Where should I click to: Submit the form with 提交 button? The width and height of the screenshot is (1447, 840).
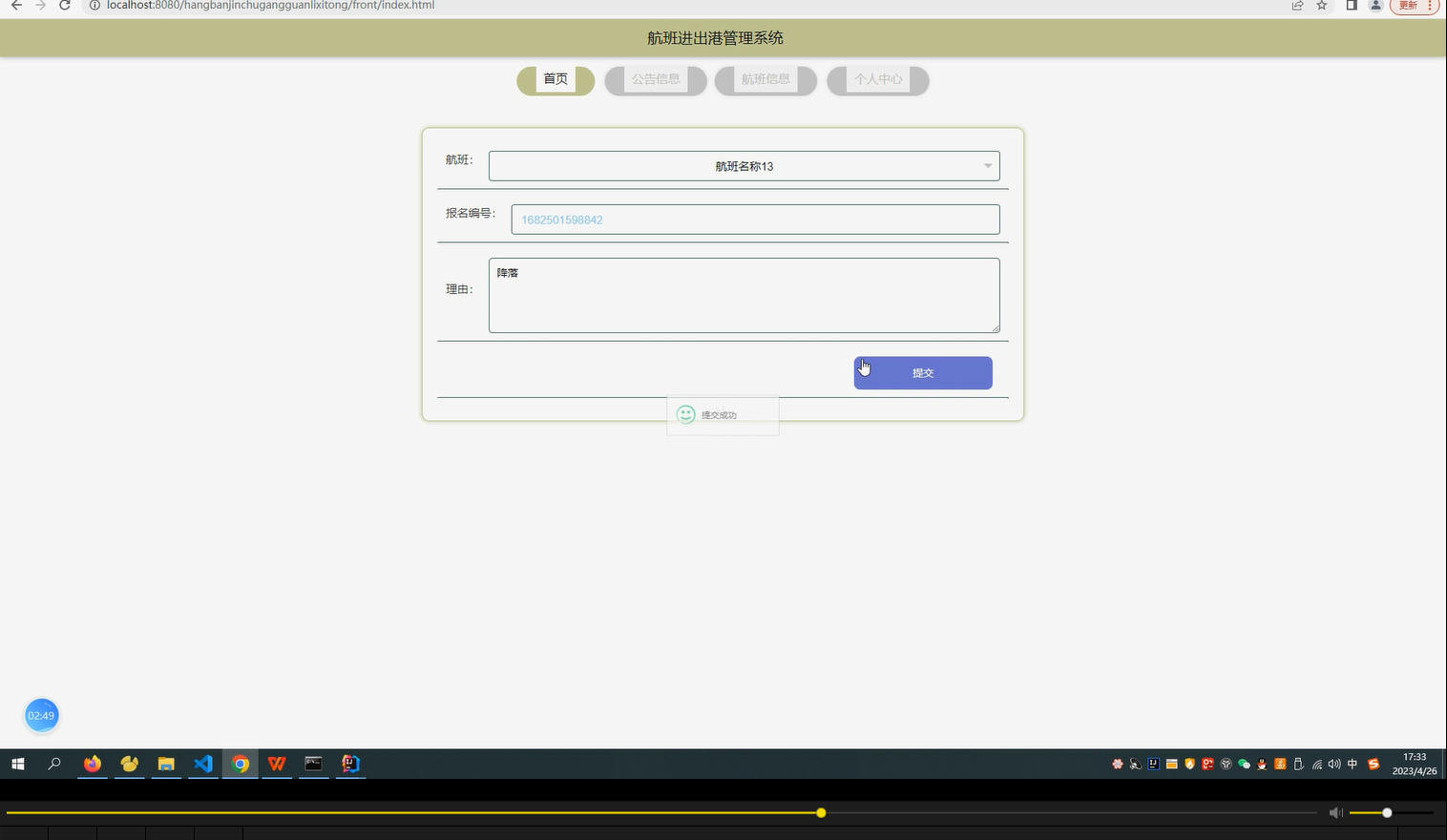click(x=923, y=373)
